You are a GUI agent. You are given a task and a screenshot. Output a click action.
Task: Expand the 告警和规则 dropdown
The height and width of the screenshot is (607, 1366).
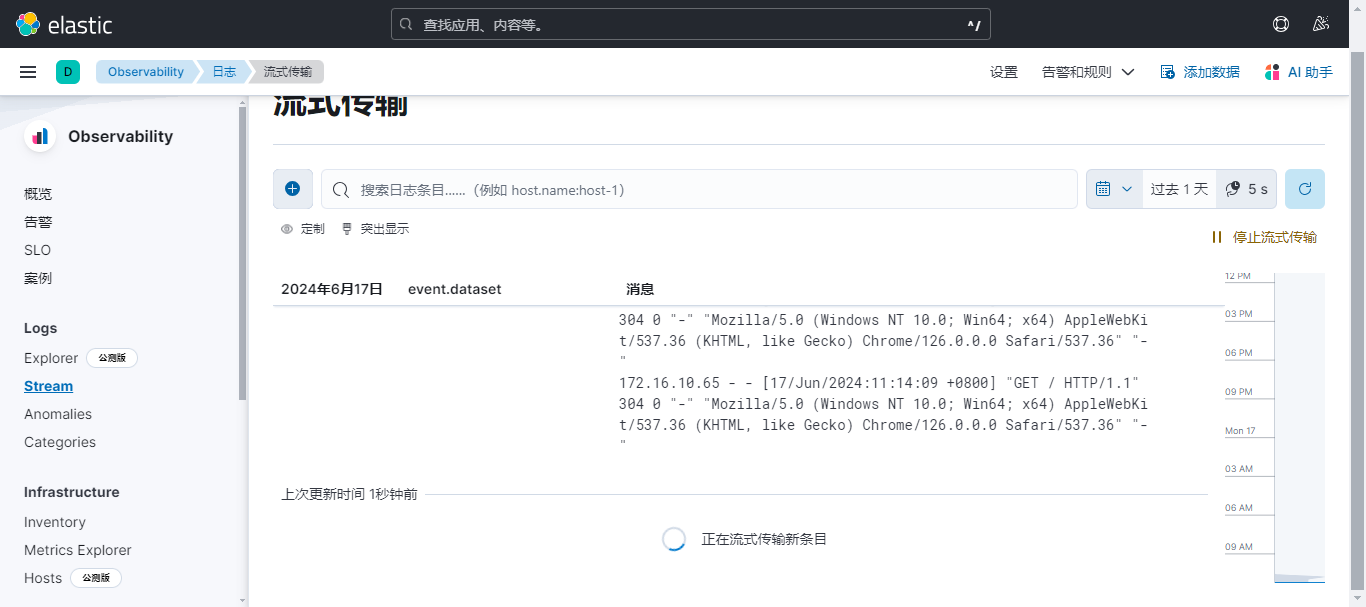tap(1088, 72)
